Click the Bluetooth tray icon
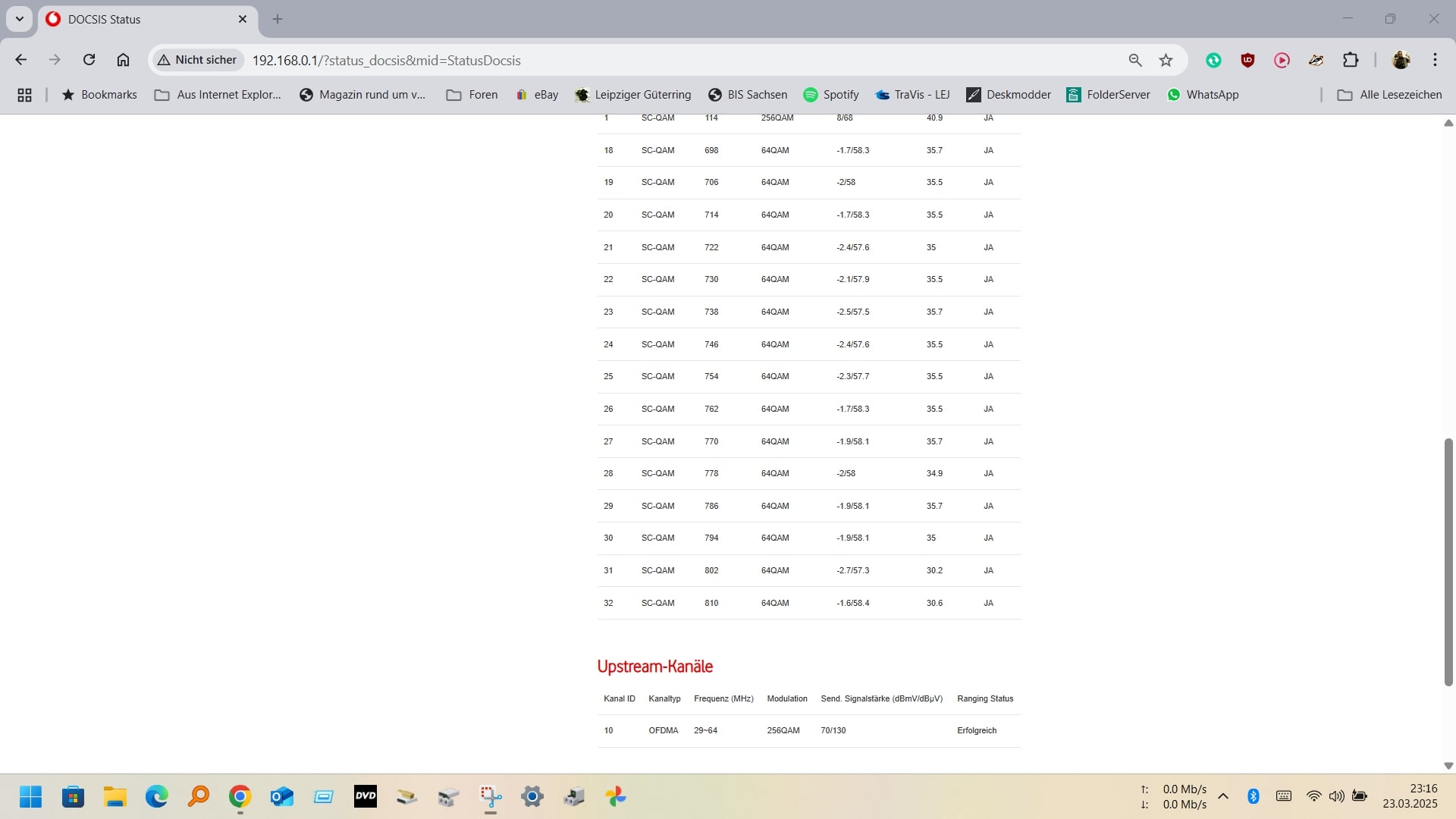Viewport: 1456px width, 819px height. click(x=1254, y=795)
